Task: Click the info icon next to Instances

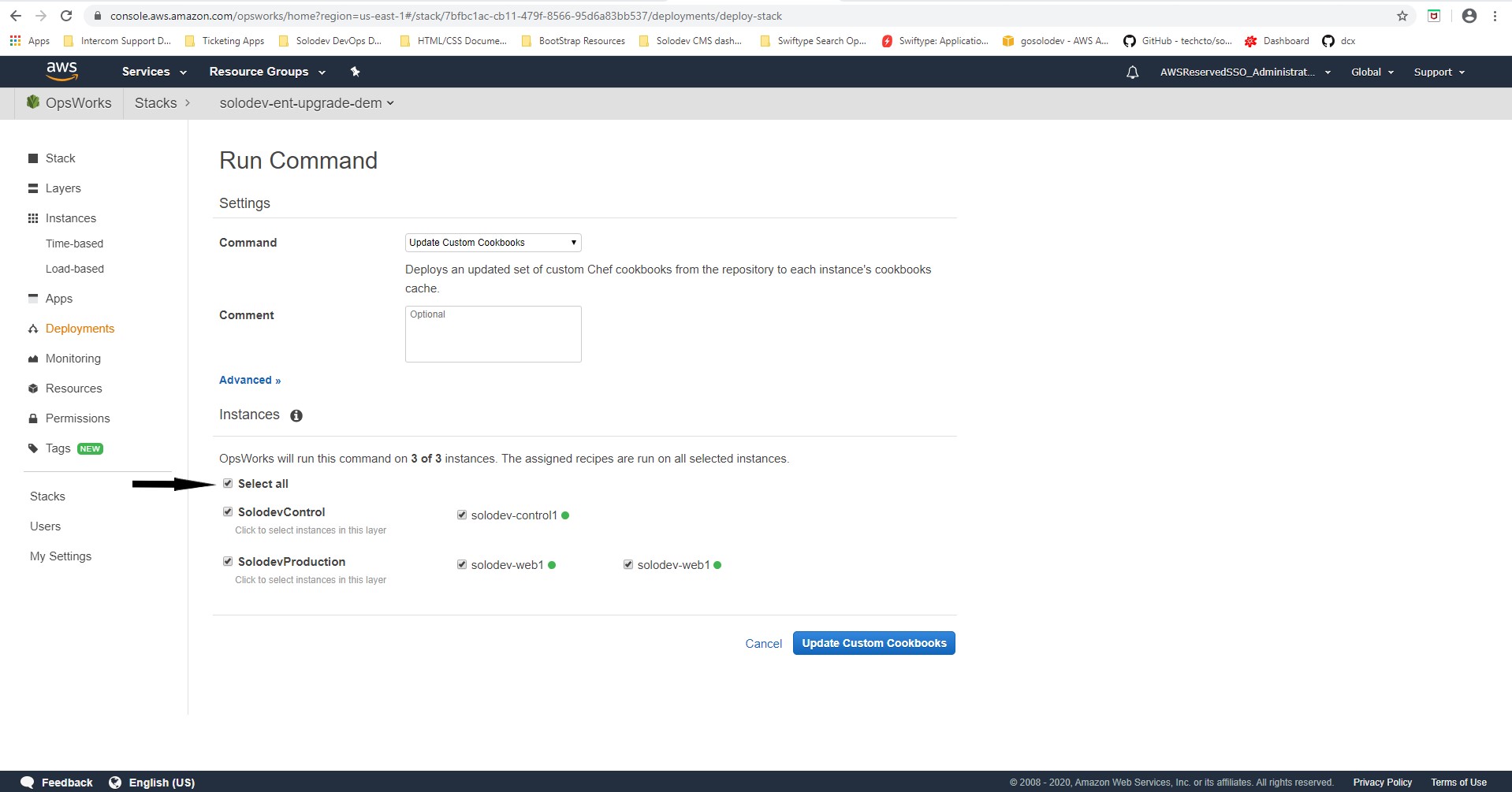Action: 296,415
